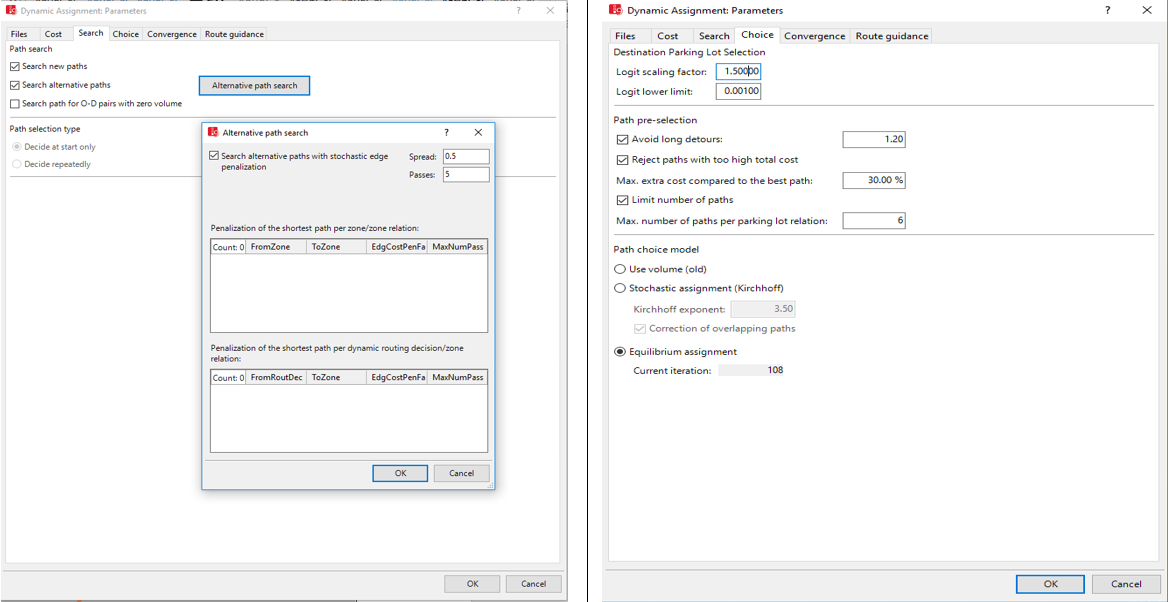Click MaxNumPass header in zone/zone table
Screen dimensions: 1168x602
pos(457,247)
